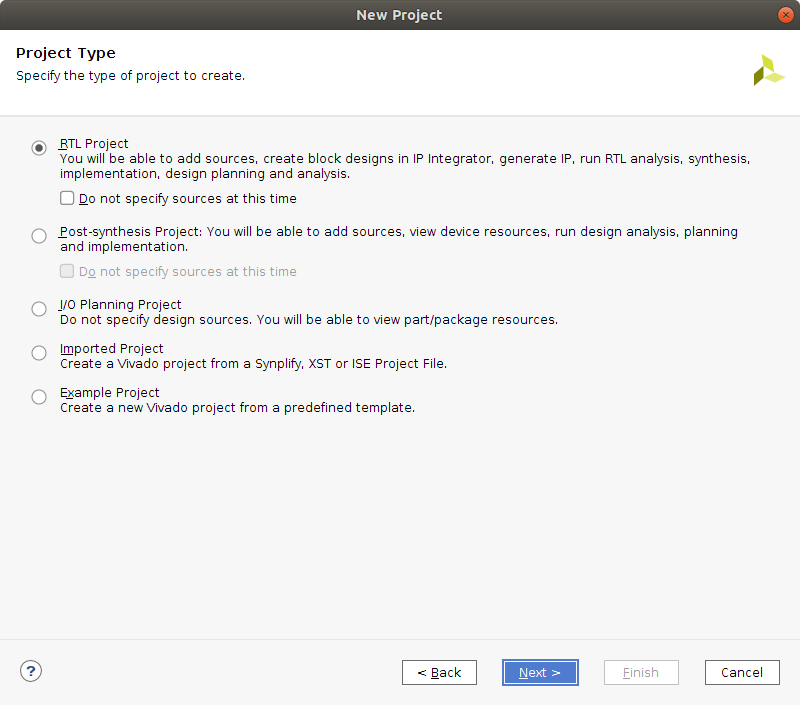800x705 pixels.
Task: Click the RTL Project description paragraph
Action: point(405,166)
